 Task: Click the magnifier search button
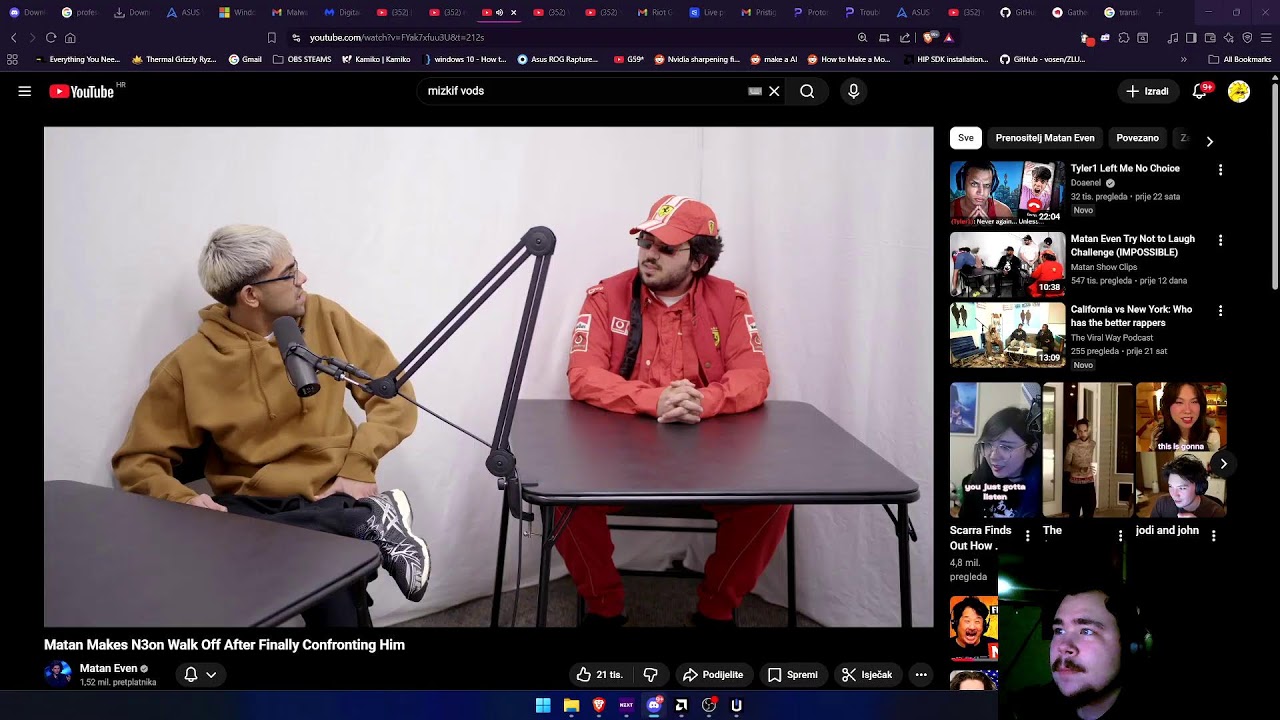(807, 91)
